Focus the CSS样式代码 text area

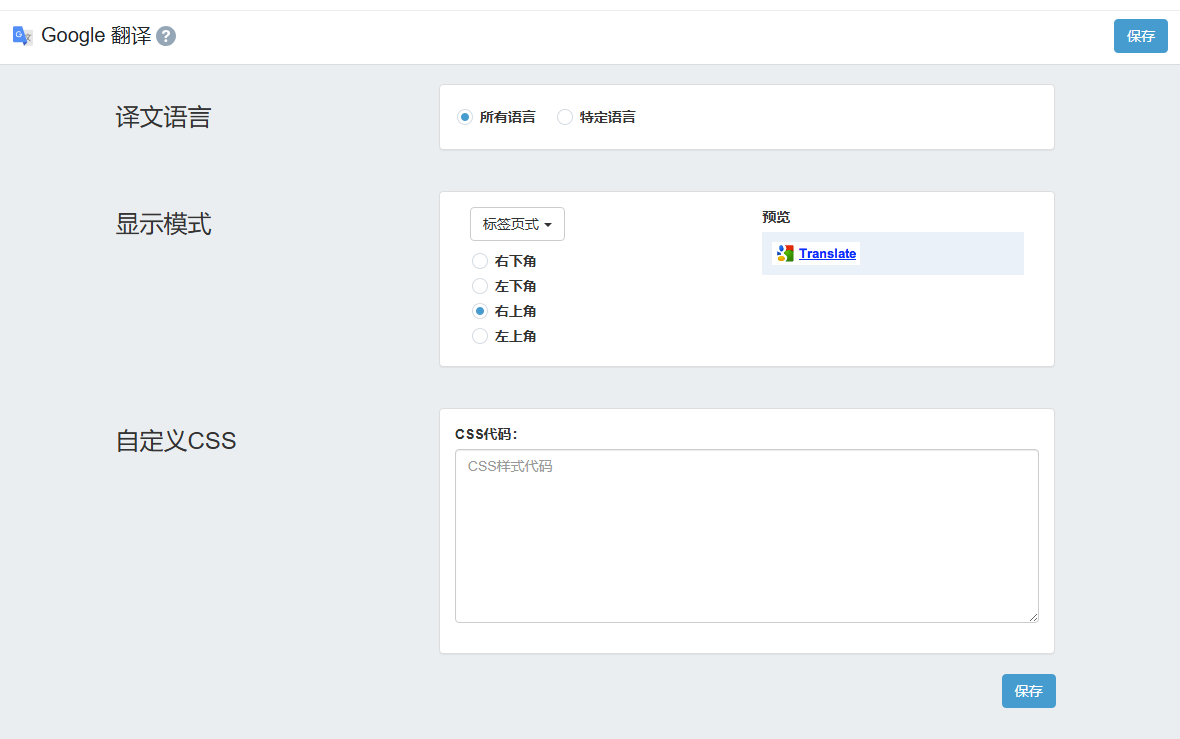[x=746, y=535]
